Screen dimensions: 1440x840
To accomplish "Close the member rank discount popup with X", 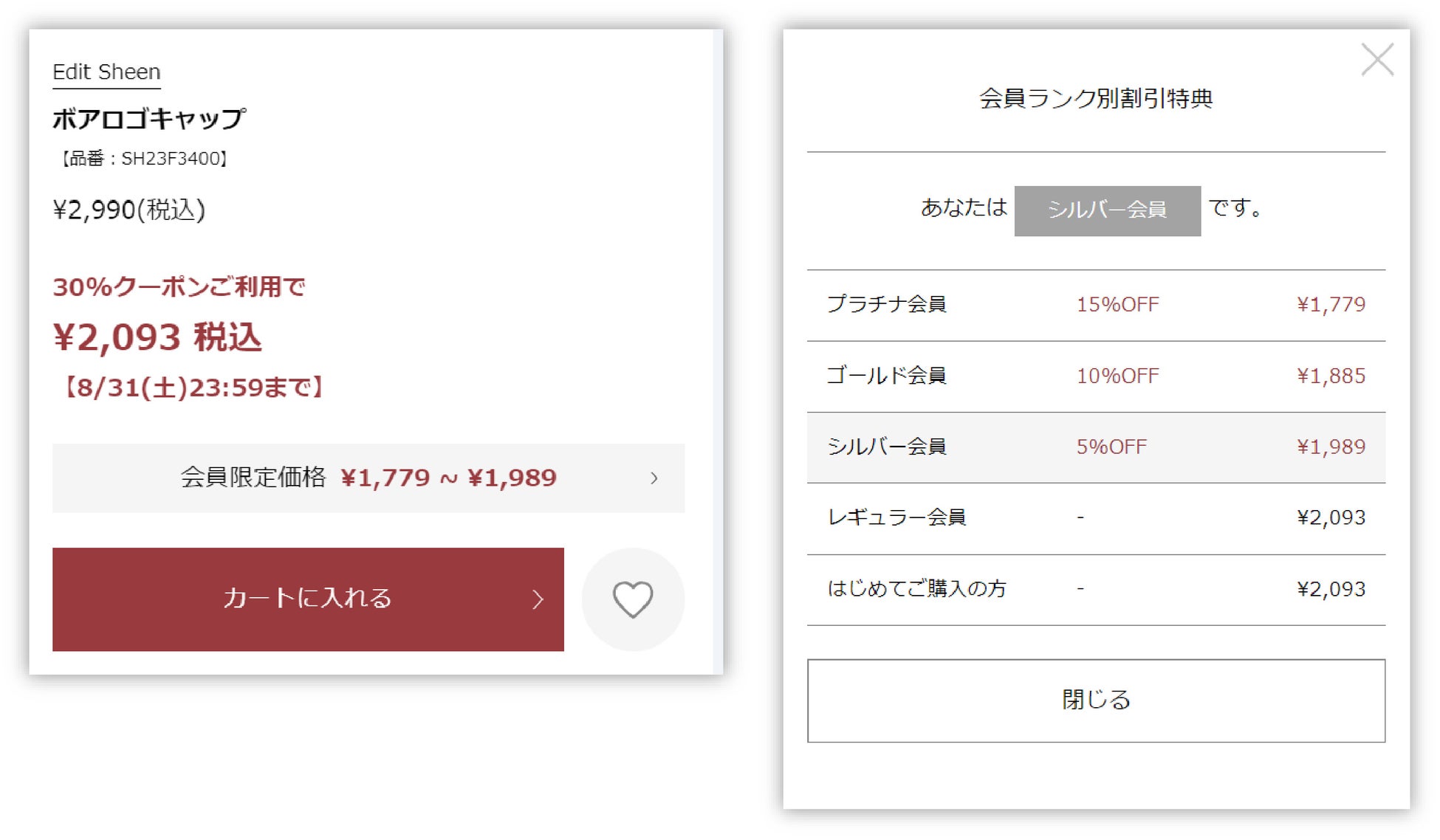I will coord(1377,60).
